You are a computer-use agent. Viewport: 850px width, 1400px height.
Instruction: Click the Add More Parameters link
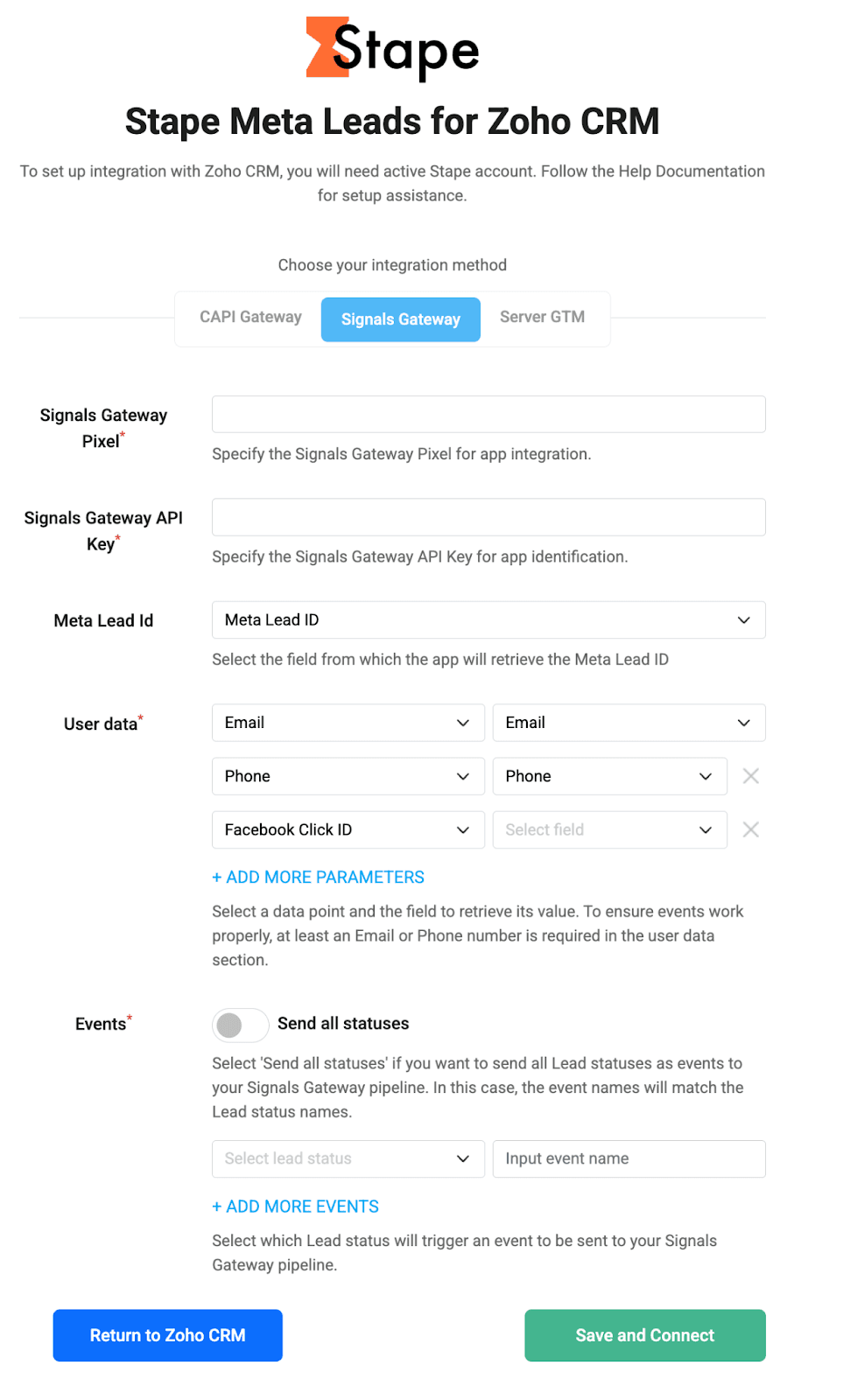click(318, 877)
